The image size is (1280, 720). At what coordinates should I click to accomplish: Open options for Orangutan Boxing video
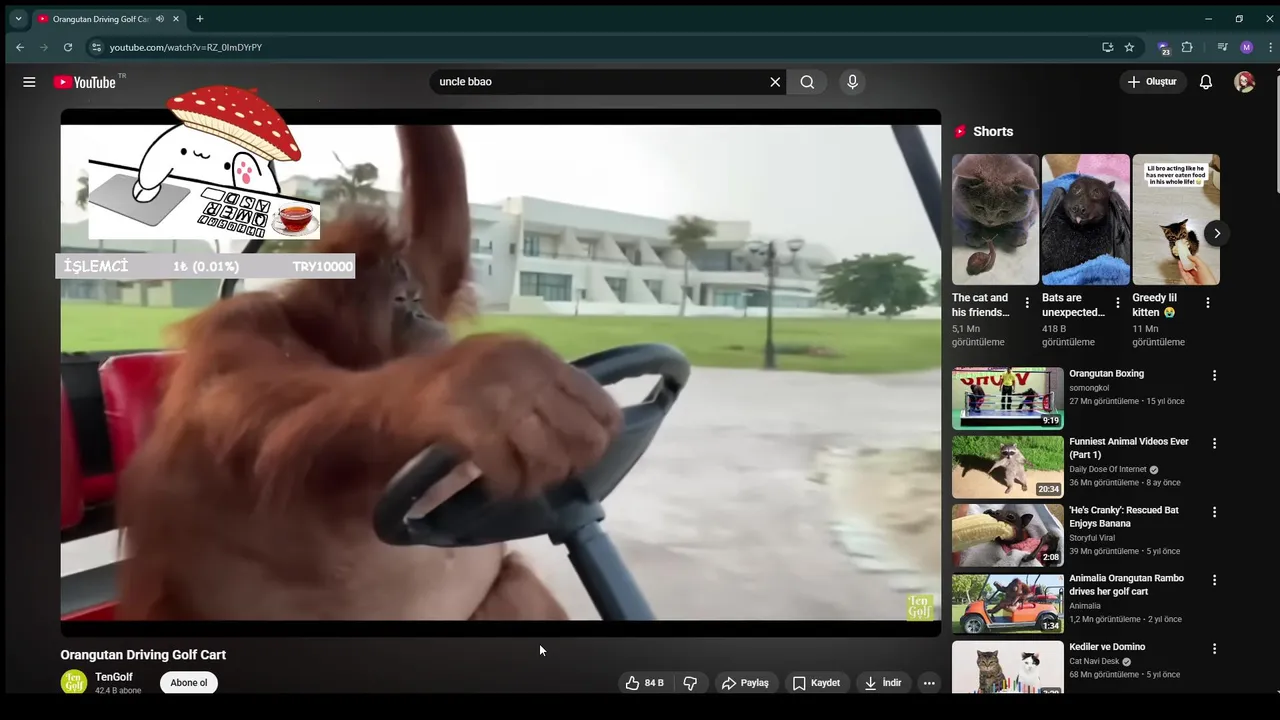[1215, 376]
